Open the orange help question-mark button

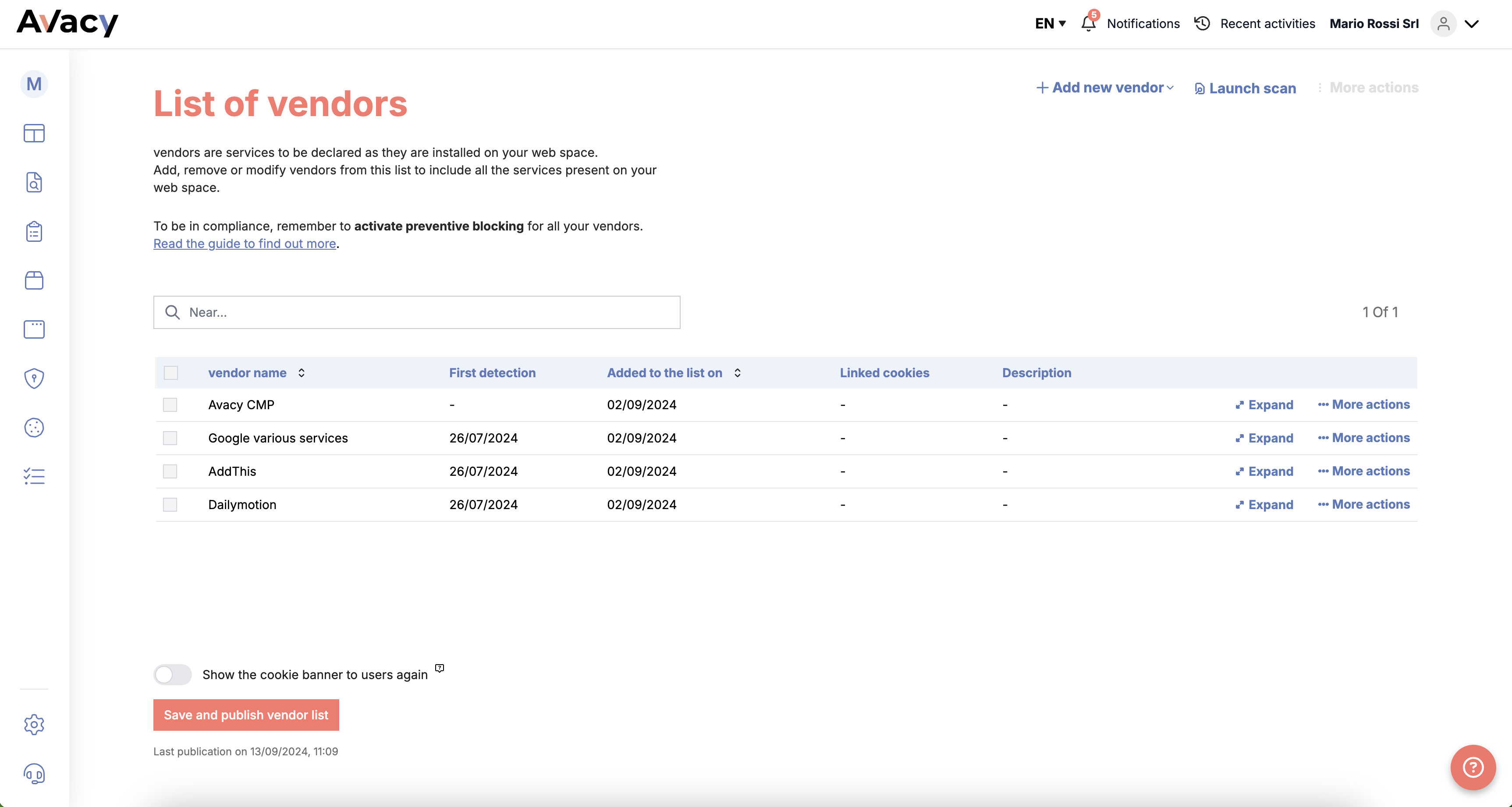point(1473,767)
